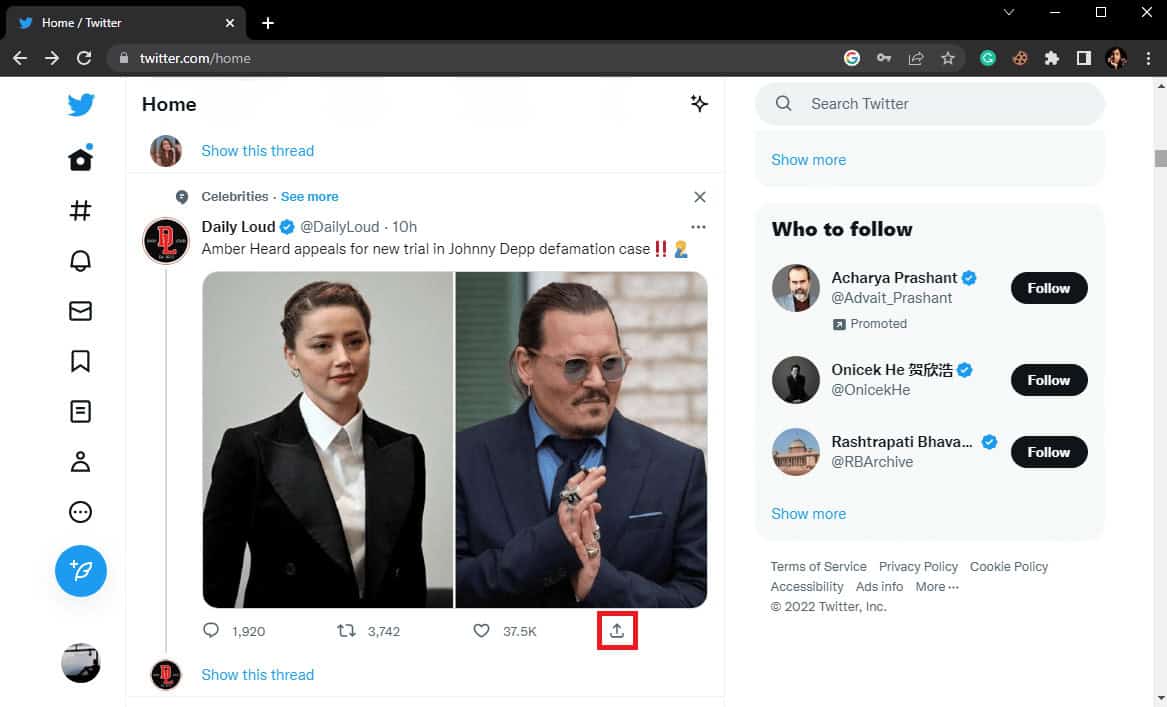Open Lists icon in sidebar
Screen dimensions: 1167x707
(80, 412)
